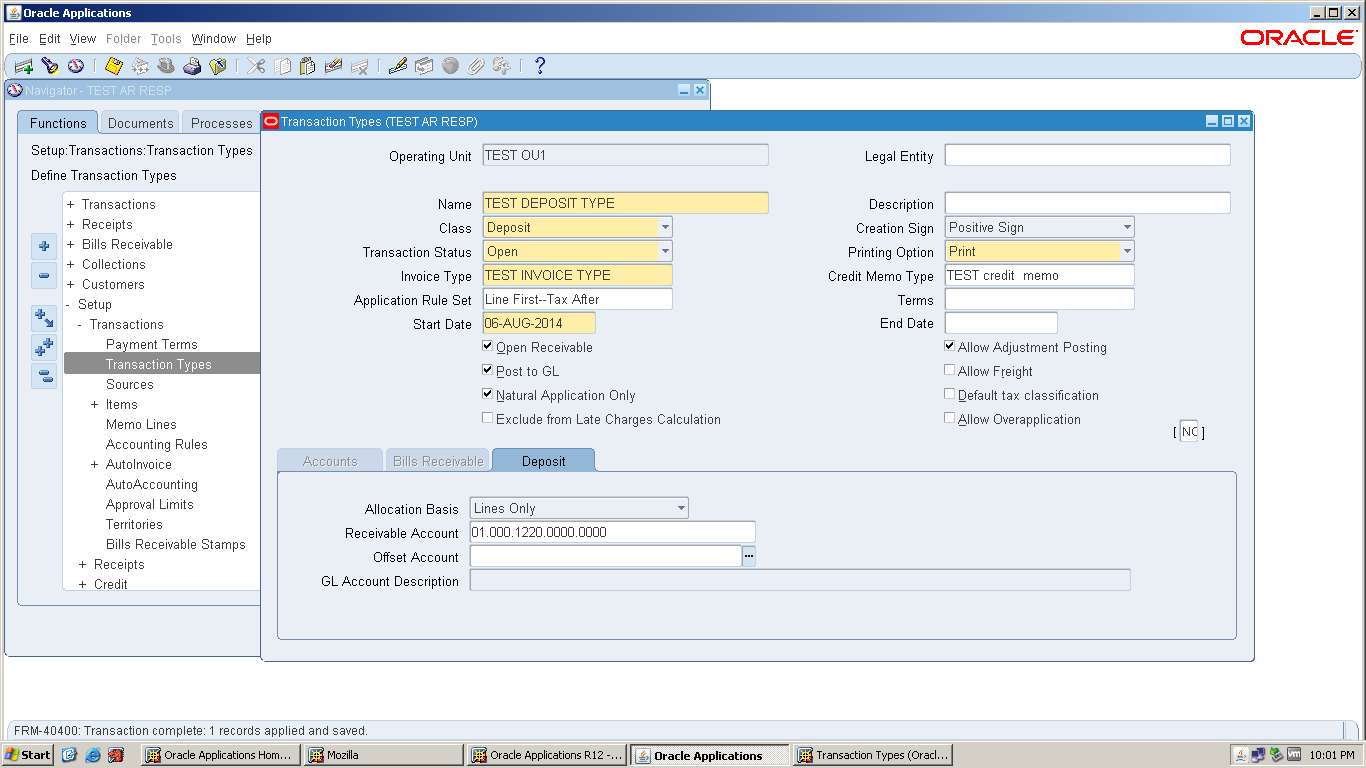Screen dimensions: 1366x768
Task: Open the Transaction Status dropdown
Action: [665, 251]
